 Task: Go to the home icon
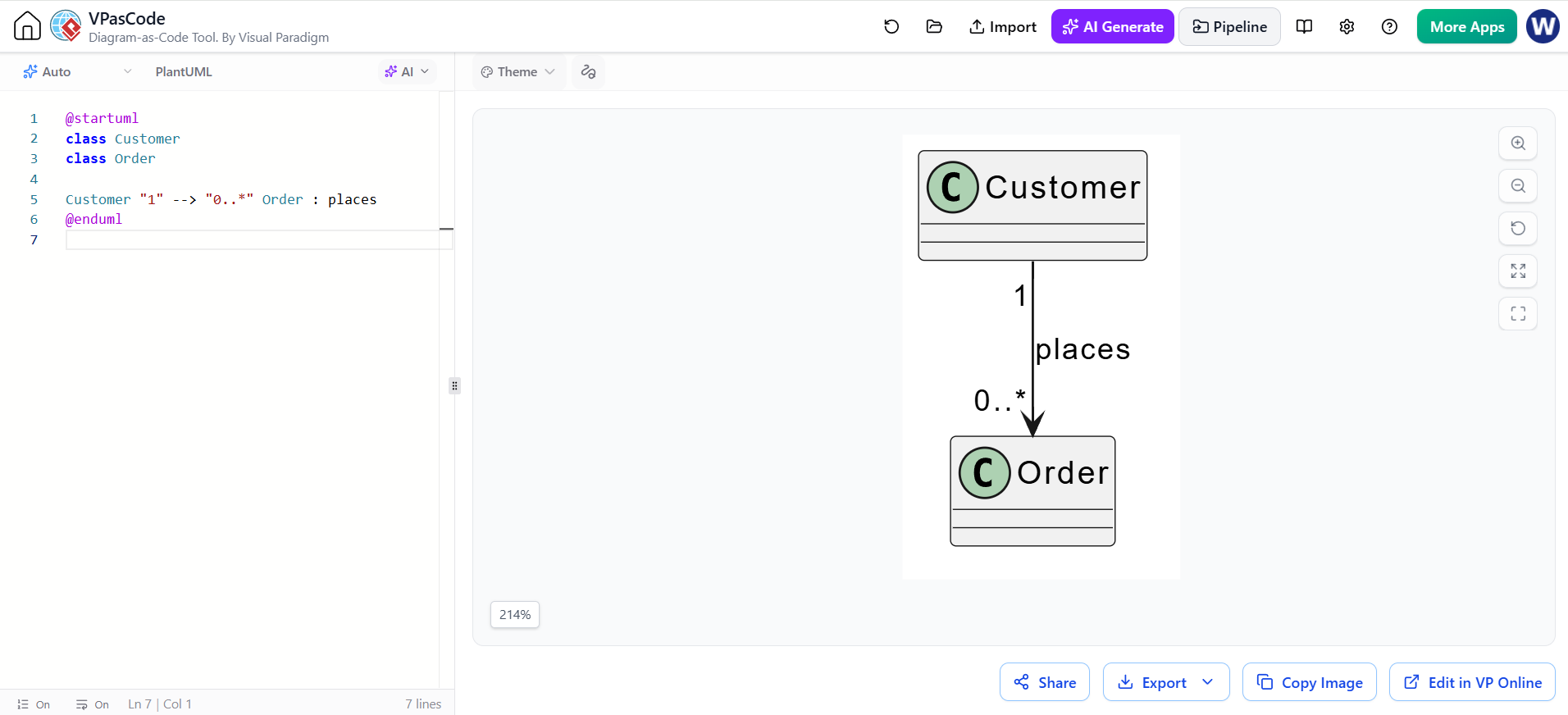click(x=27, y=26)
